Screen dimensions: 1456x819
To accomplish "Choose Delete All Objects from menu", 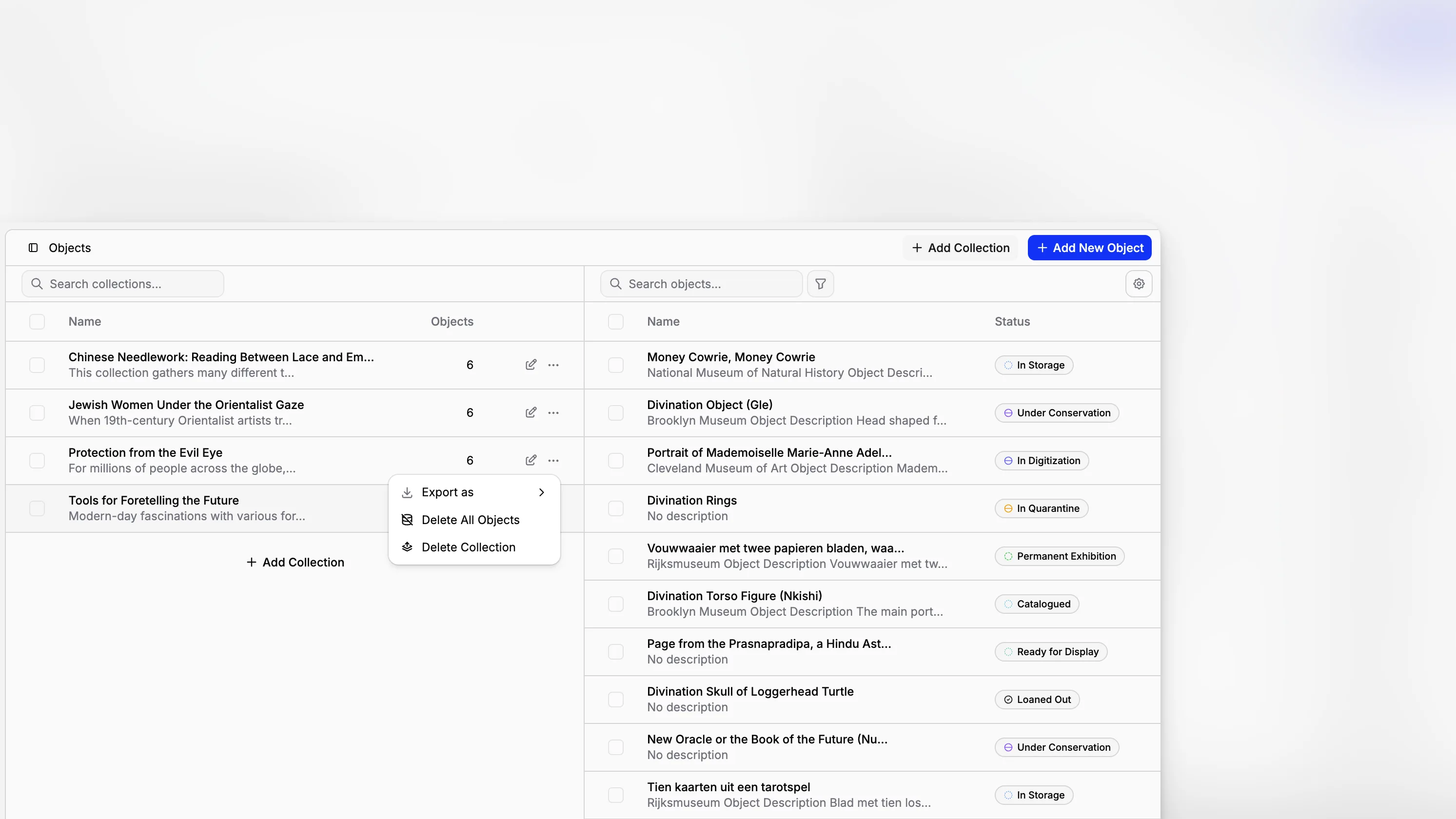I will click(x=473, y=520).
